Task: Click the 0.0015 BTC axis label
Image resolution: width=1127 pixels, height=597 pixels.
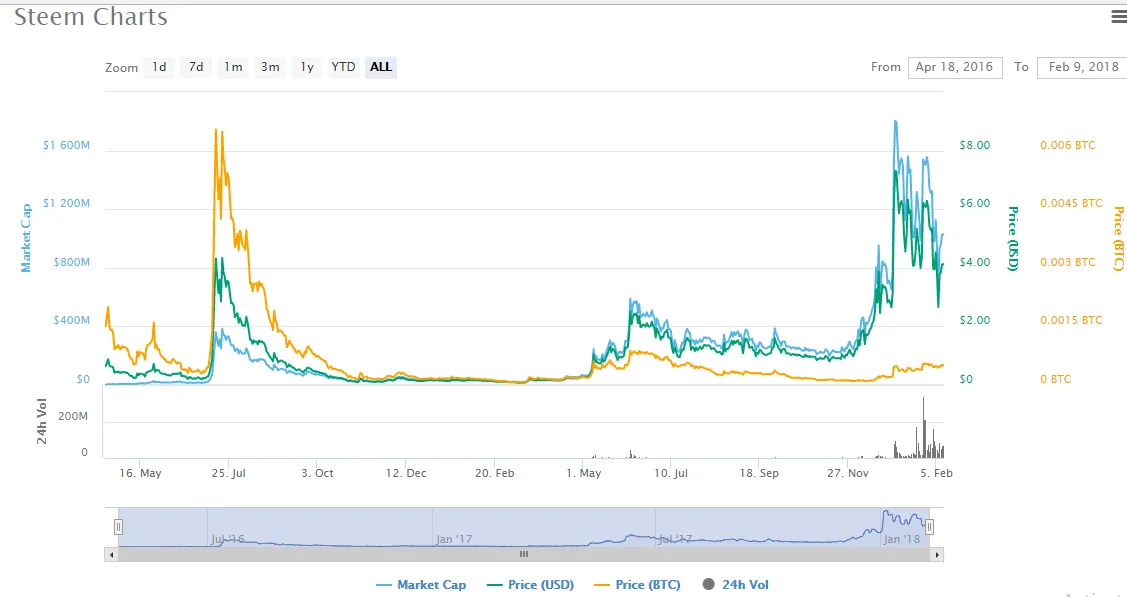Action: 1071,320
